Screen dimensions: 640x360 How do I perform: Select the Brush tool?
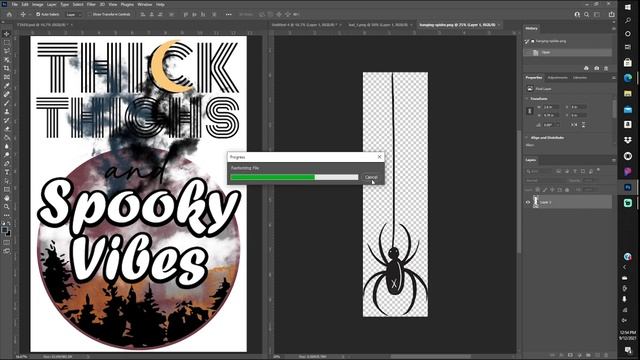coord(7,103)
